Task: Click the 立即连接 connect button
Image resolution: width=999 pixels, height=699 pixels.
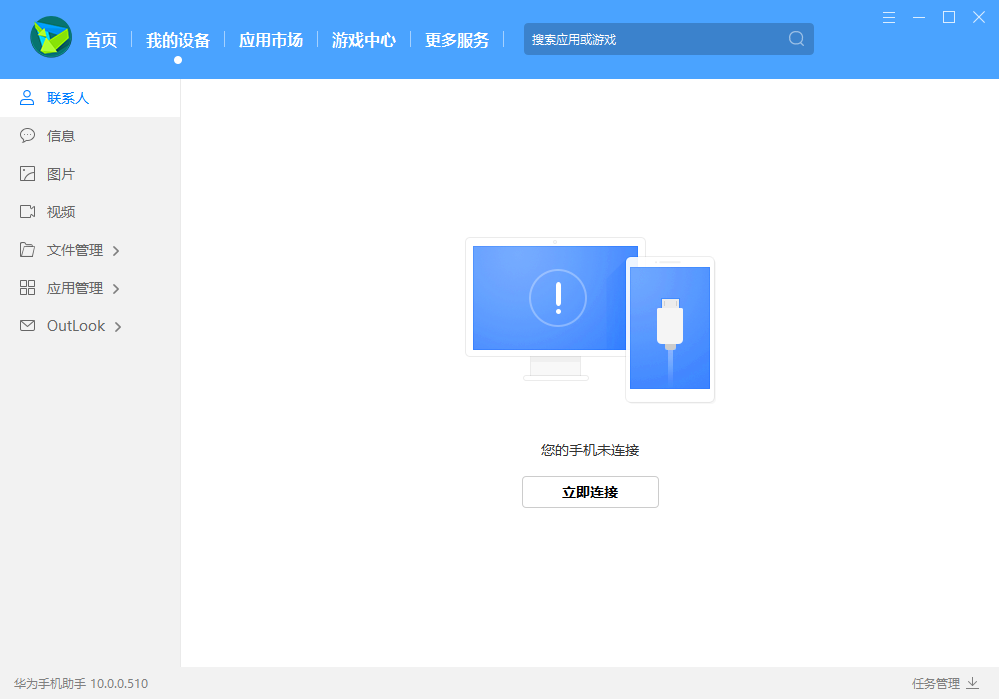Action: point(590,492)
